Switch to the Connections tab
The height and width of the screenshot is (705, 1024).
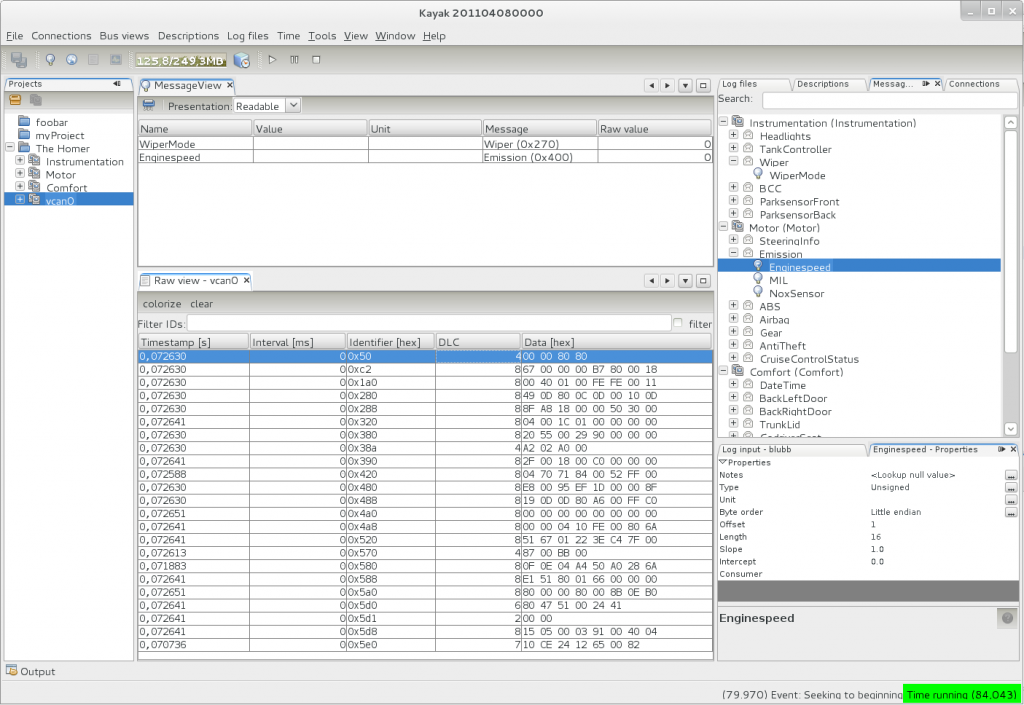point(974,84)
